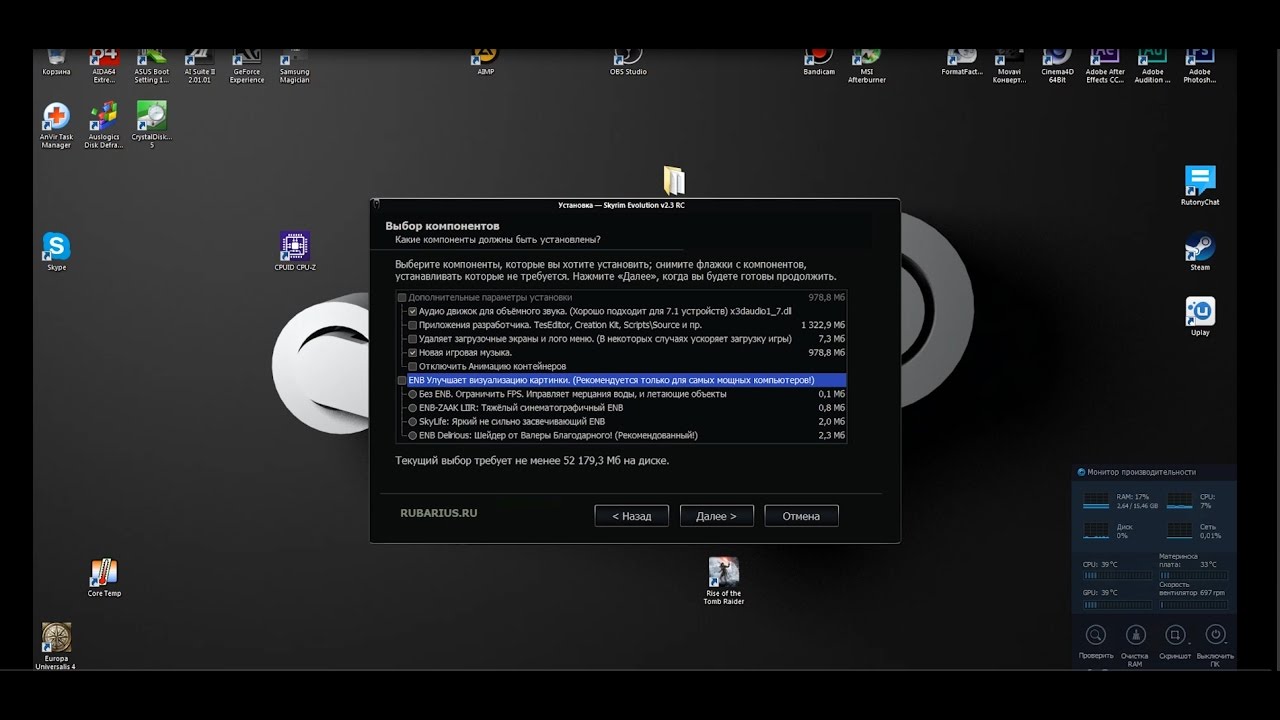
Task: Select the Core Temp desktop icon
Action: pyautogui.click(x=104, y=578)
